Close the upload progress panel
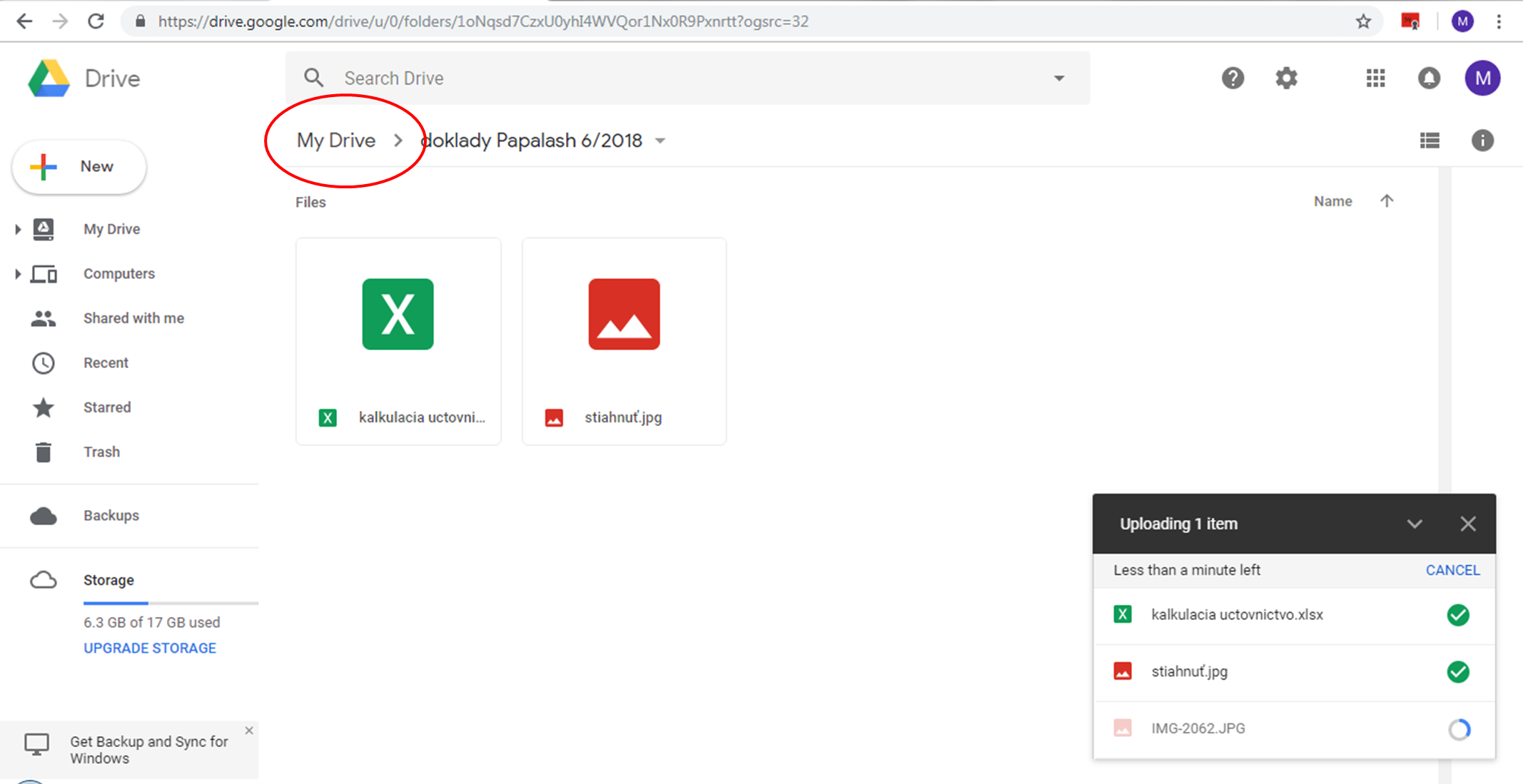 1468,524
